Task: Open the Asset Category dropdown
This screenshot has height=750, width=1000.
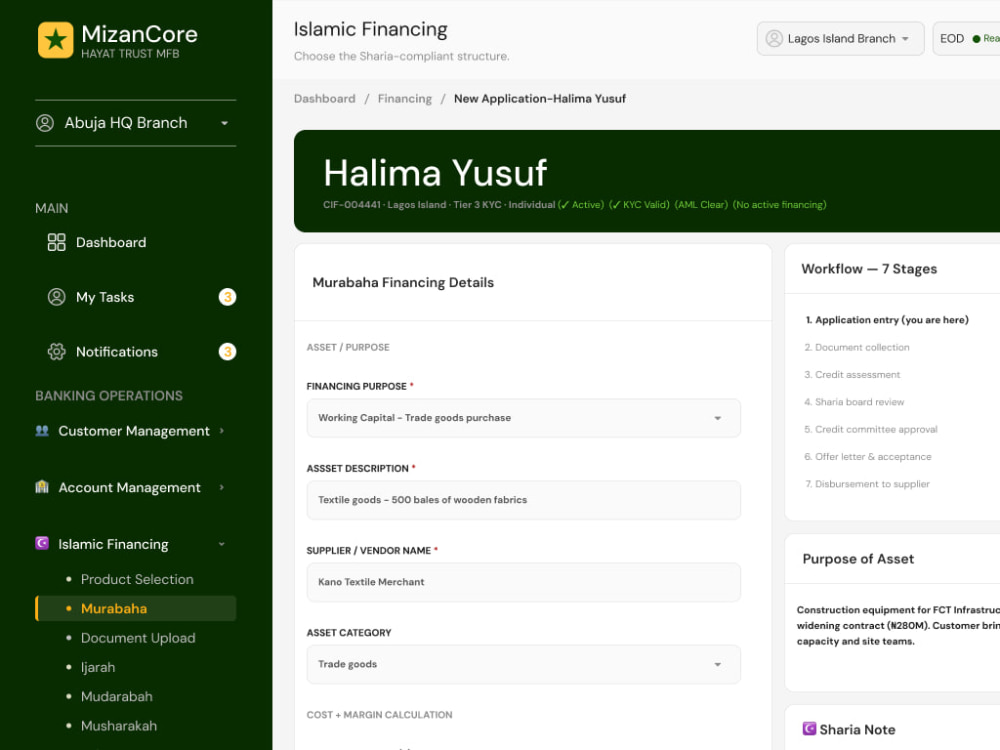Action: pos(524,664)
